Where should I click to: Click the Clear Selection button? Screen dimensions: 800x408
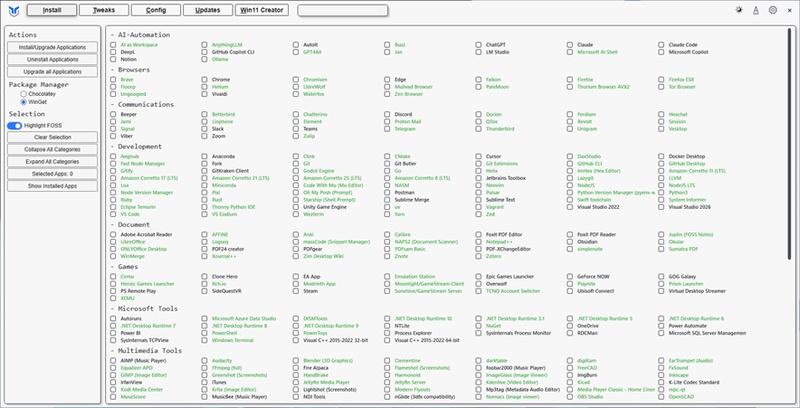[x=53, y=137]
